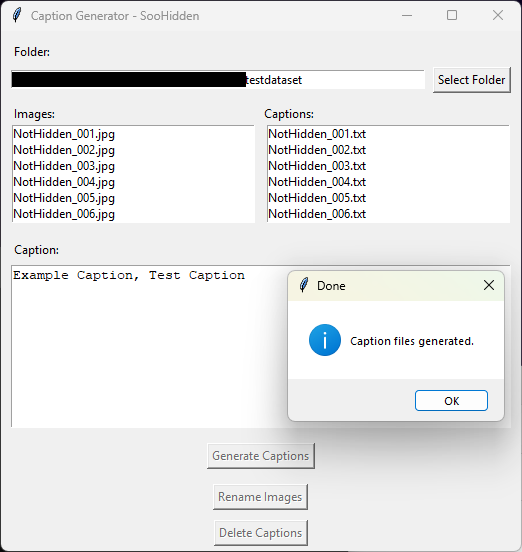Screen dimensions: 522x552
Task: Click the feather icon in Done dialog title
Action: pos(304,285)
